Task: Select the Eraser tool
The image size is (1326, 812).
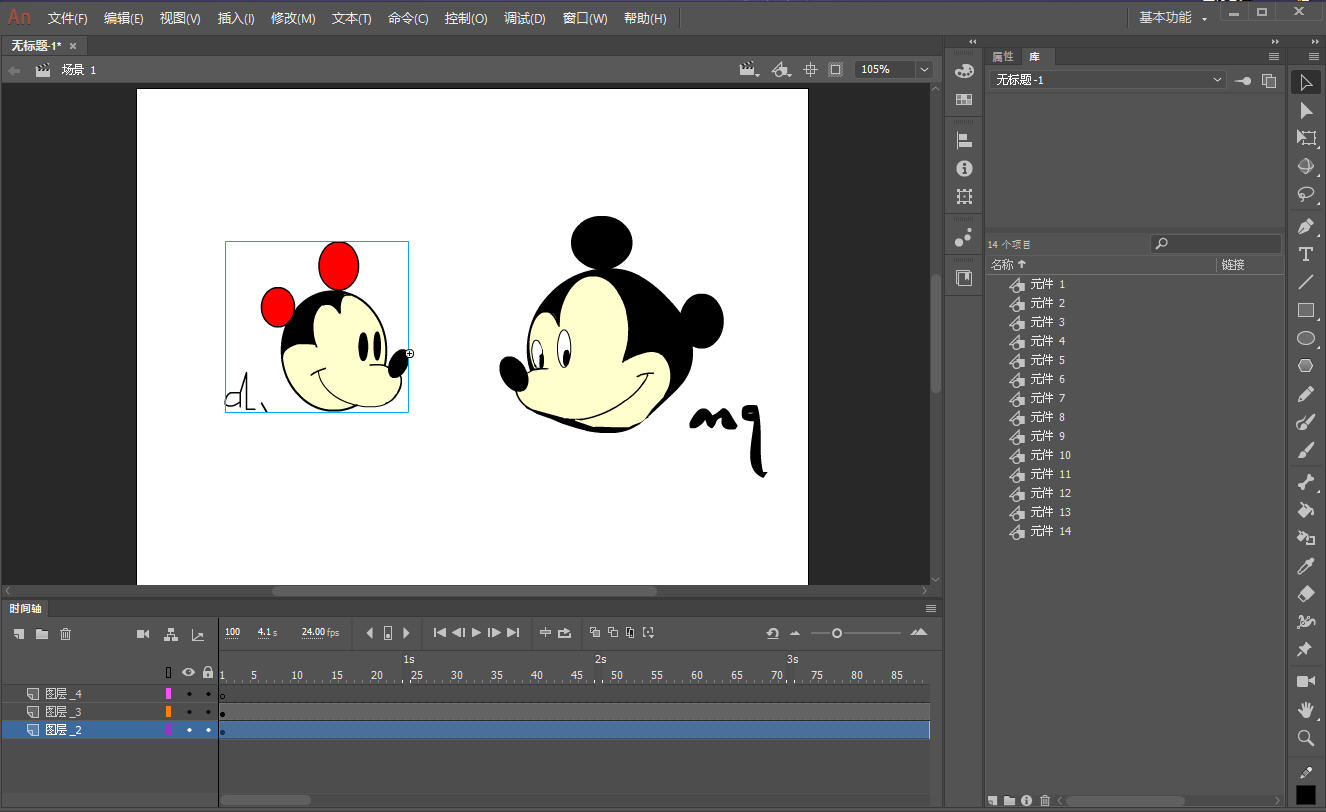Action: 1306,594
